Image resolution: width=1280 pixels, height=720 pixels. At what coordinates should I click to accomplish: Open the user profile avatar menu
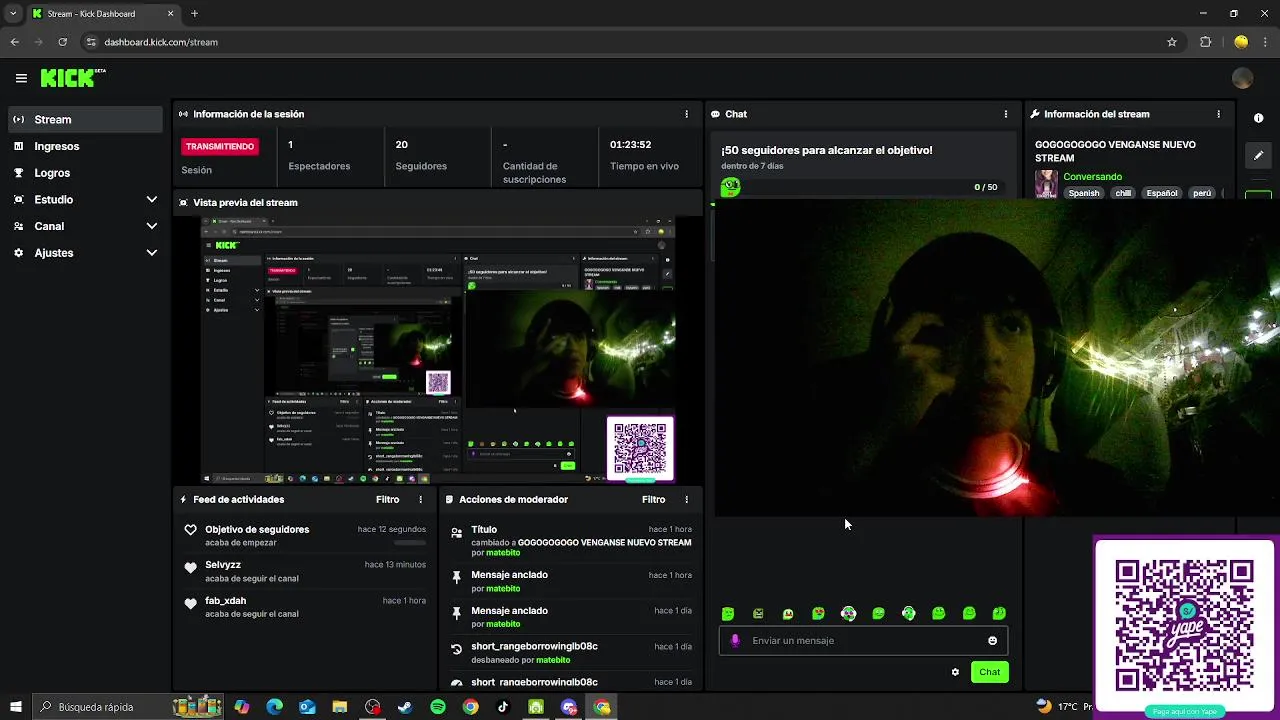[1242, 78]
